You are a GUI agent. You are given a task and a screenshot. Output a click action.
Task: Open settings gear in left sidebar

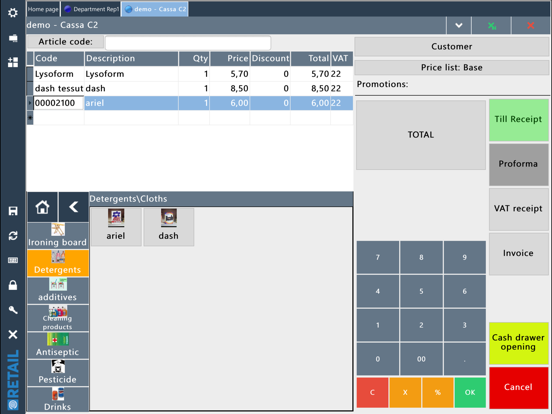click(x=13, y=13)
